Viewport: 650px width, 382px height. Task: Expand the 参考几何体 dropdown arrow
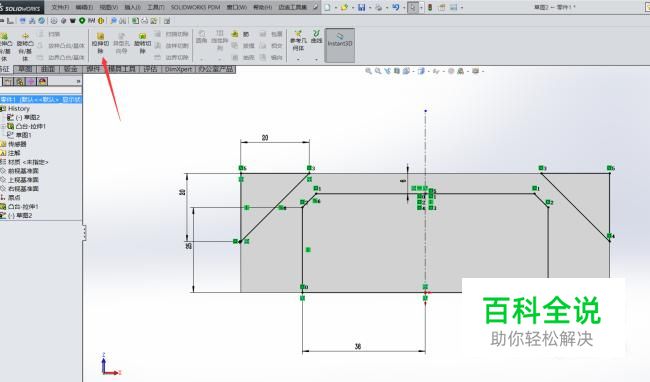point(298,59)
